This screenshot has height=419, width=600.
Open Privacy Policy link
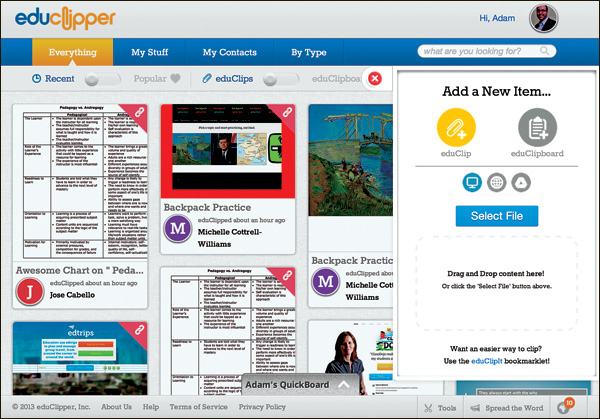[262, 407]
